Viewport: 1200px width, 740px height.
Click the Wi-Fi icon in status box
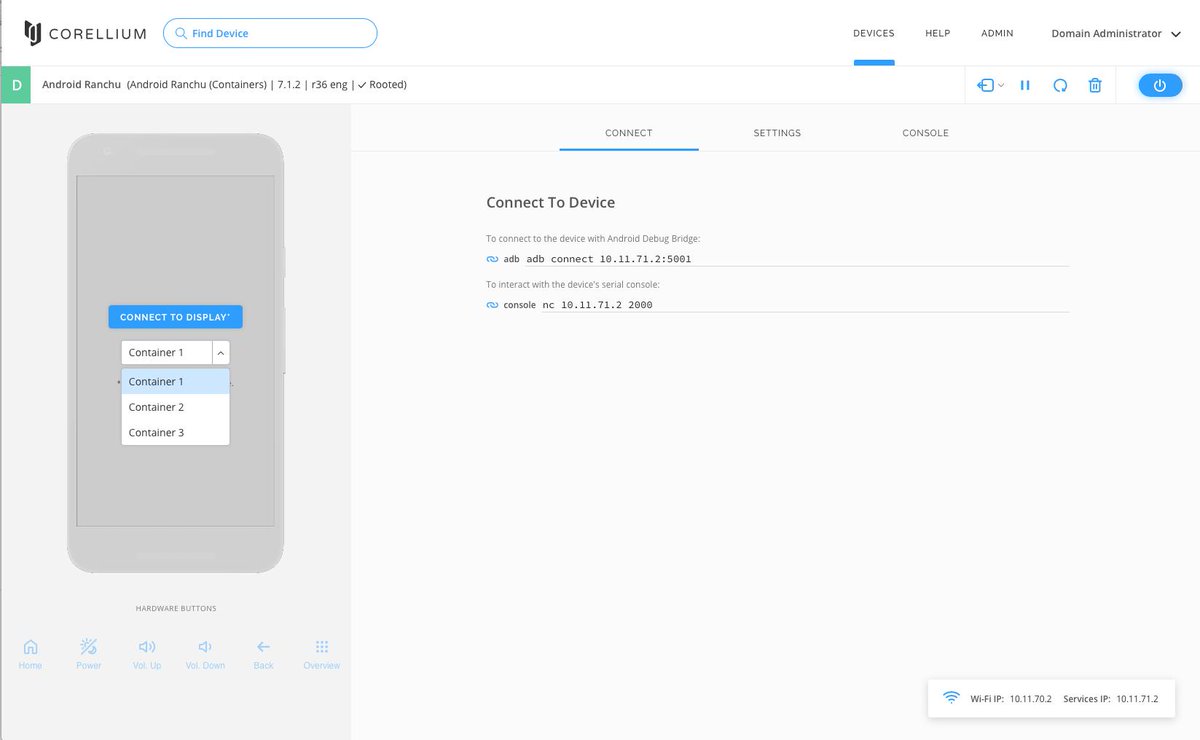coord(951,698)
